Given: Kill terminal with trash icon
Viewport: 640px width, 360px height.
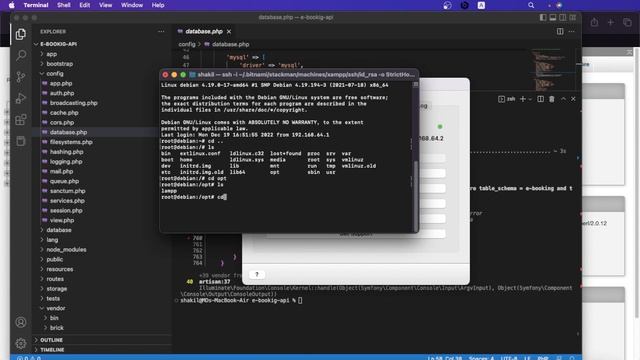Looking at the screenshot, I should (552, 99).
